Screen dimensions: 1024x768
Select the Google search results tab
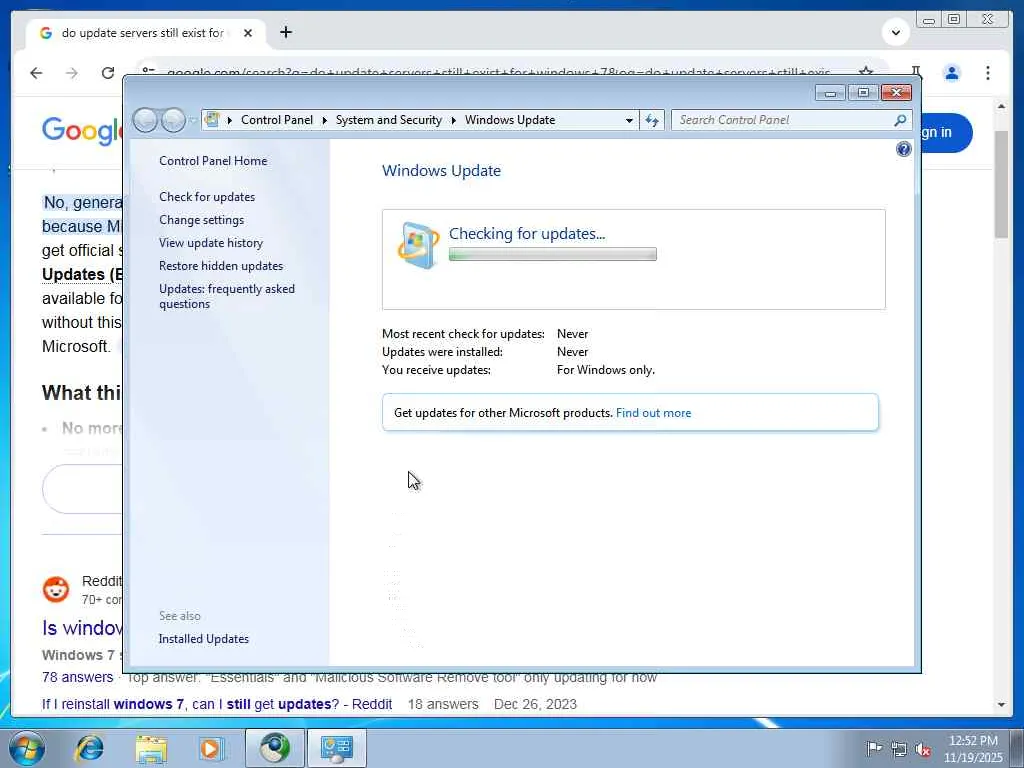146,33
